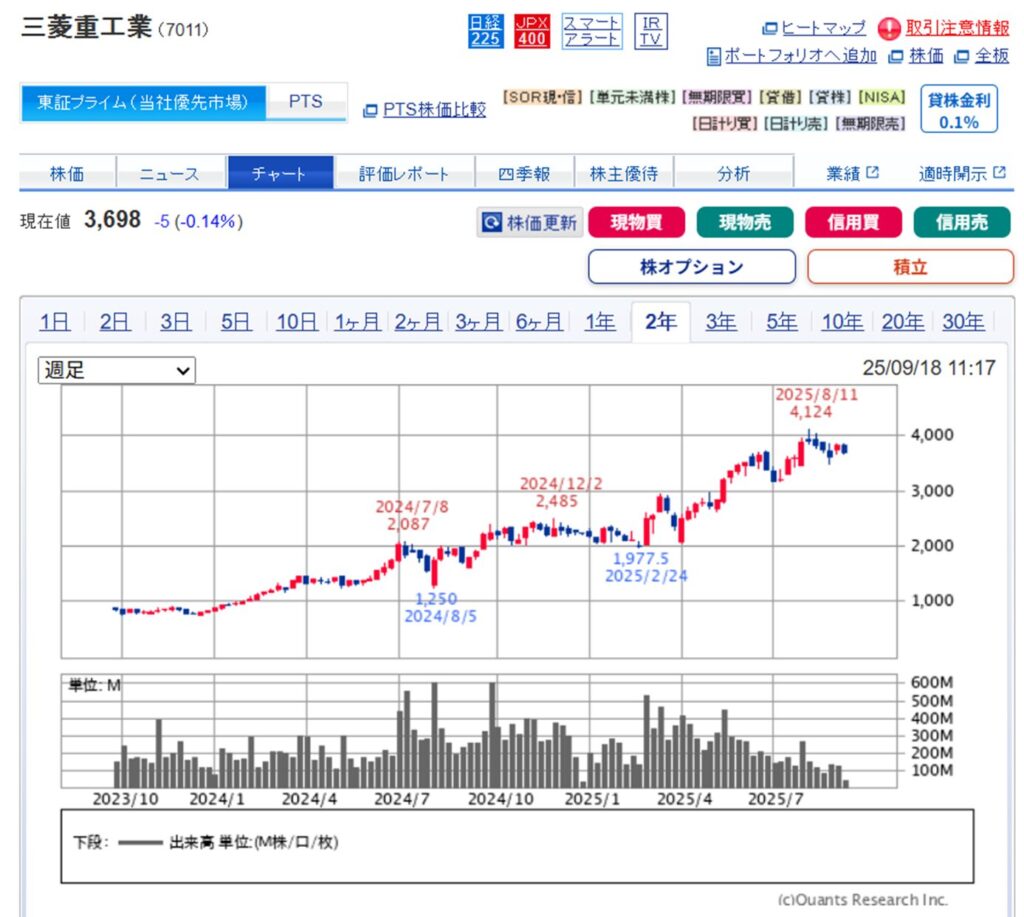Open the スマートアラート badge
Screen dimensions: 1024x917
pyautogui.click(x=592, y=31)
